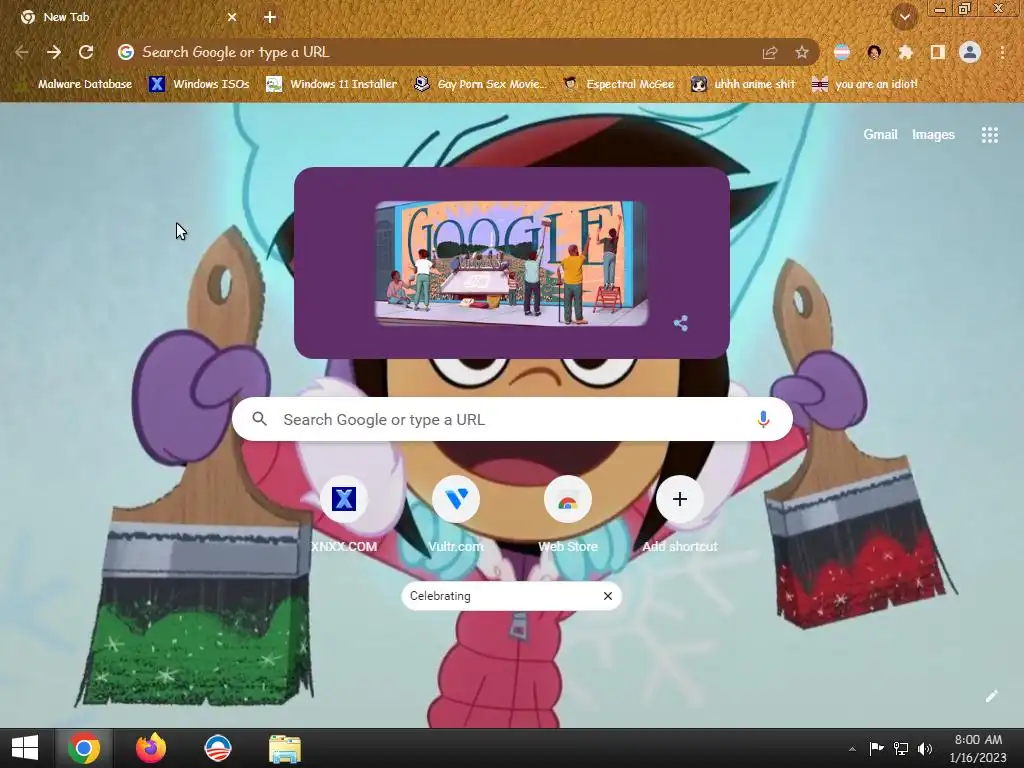Open the Vultr.com shortcut tile
The width and height of the screenshot is (1024, 768).
pos(456,515)
